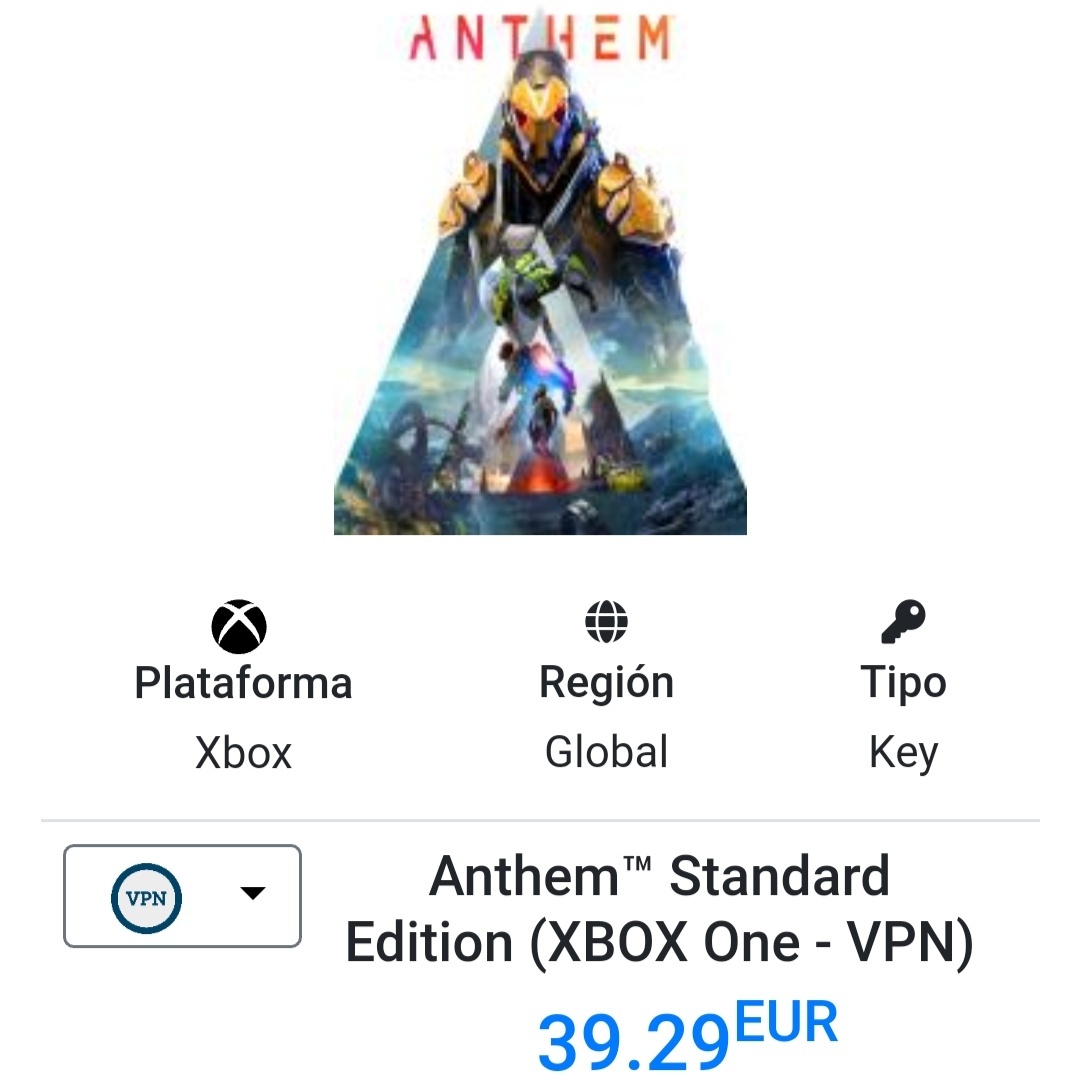Click the Xbox platform value
The image size is (1074, 1091).
(243, 752)
